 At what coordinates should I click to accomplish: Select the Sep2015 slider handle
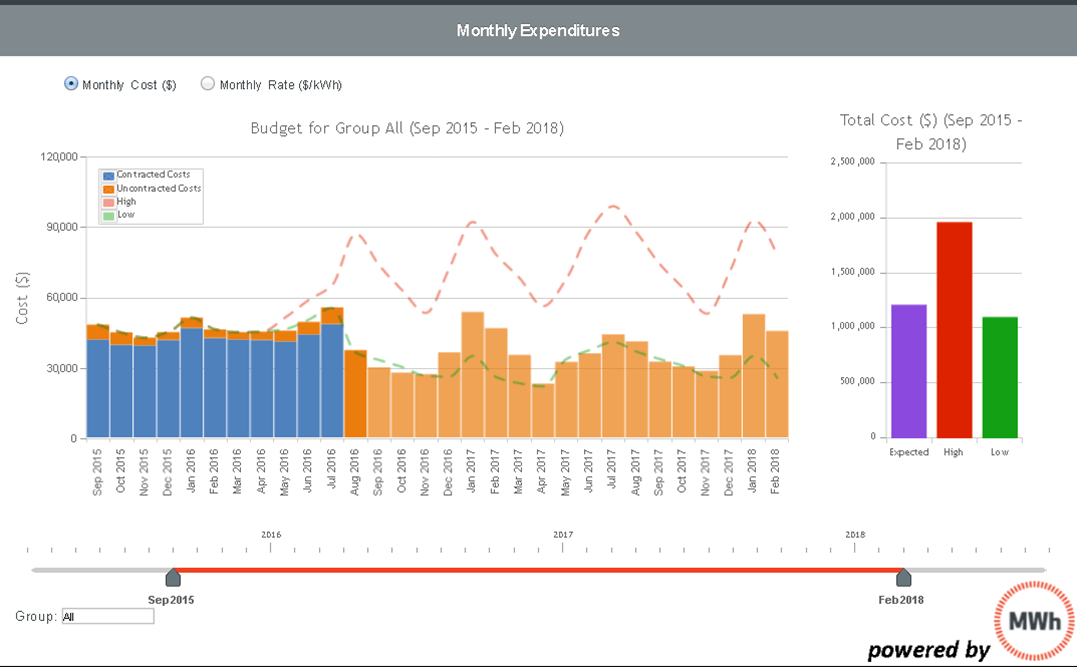point(173,578)
